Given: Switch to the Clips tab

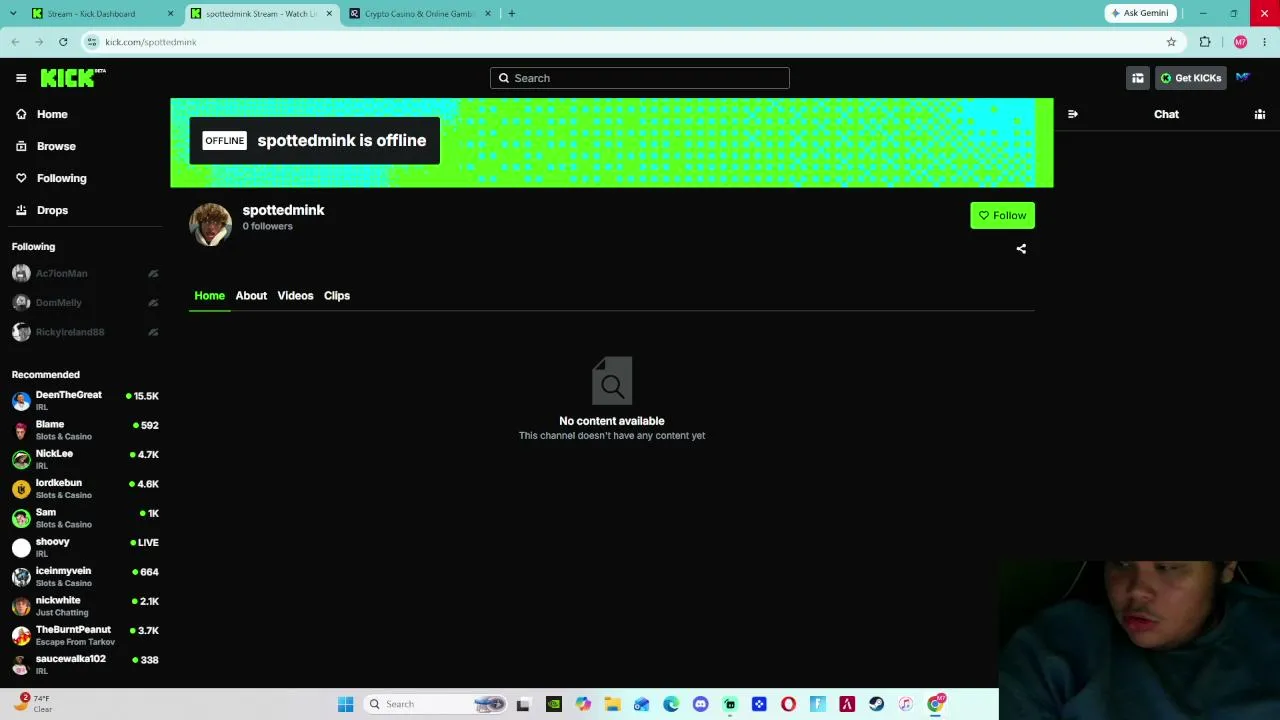Looking at the screenshot, I should tap(337, 296).
